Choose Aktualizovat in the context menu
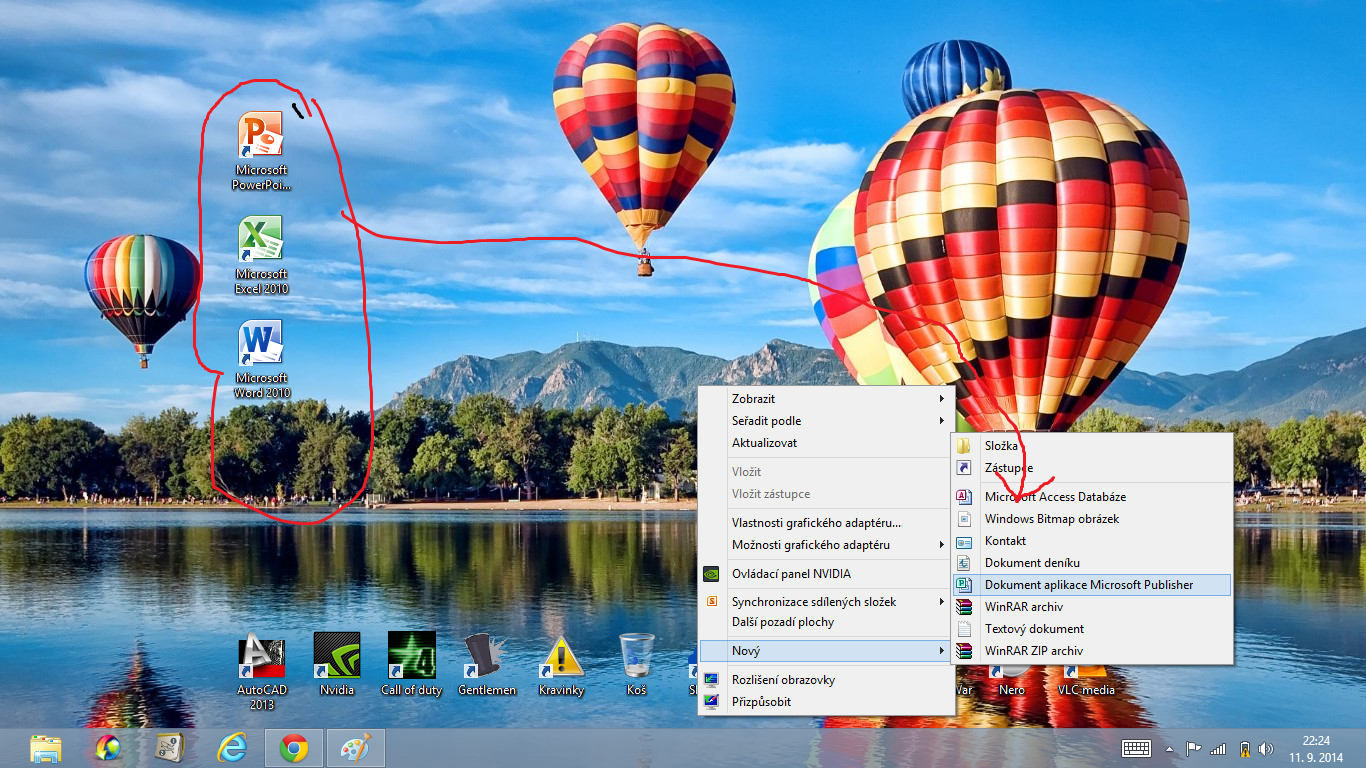This screenshot has width=1366, height=768. [x=765, y=443]
